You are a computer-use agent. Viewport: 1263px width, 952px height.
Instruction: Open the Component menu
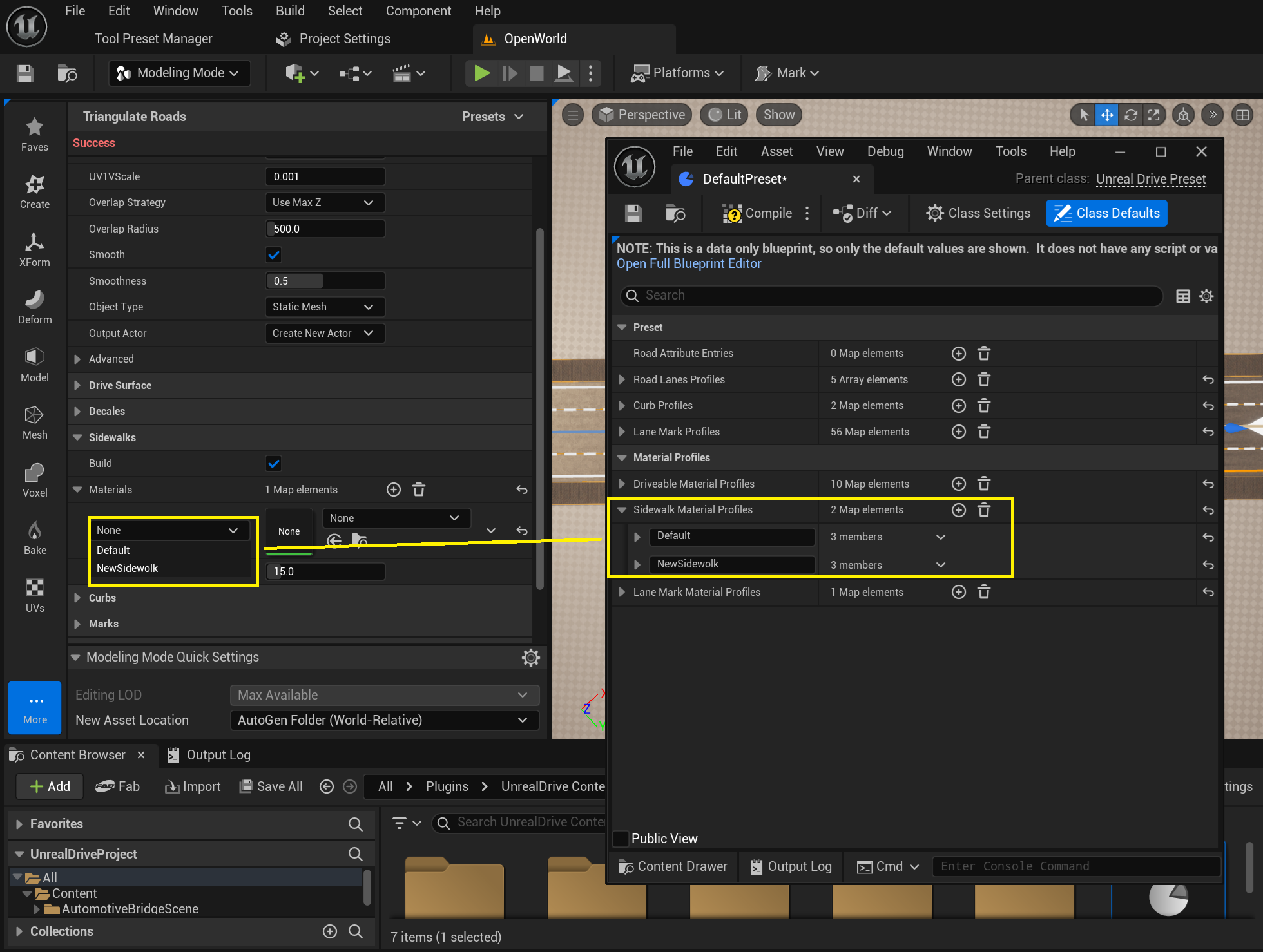(418, 11)
